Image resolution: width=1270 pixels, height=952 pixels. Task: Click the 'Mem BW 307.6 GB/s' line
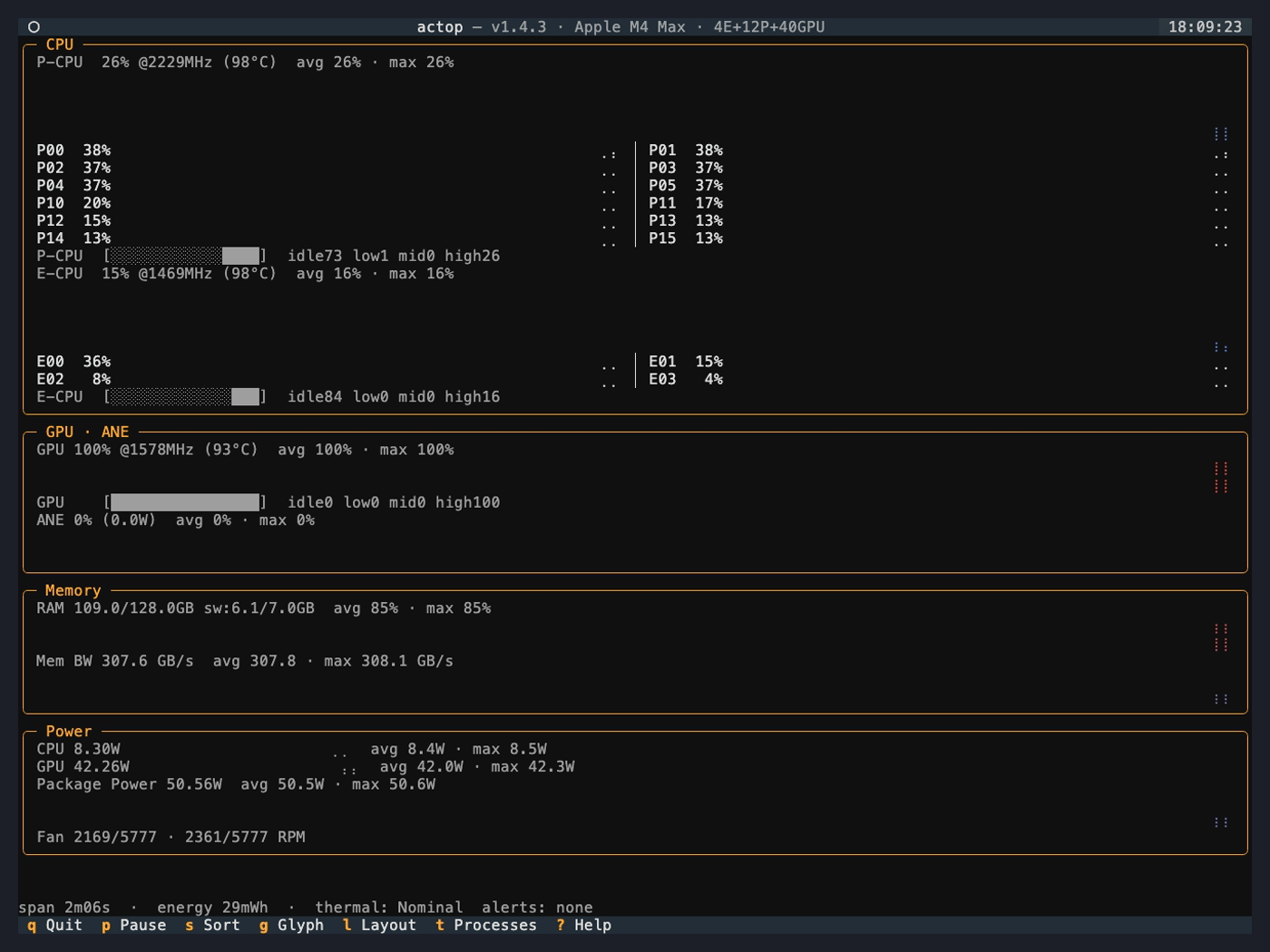tap(245, 661)
